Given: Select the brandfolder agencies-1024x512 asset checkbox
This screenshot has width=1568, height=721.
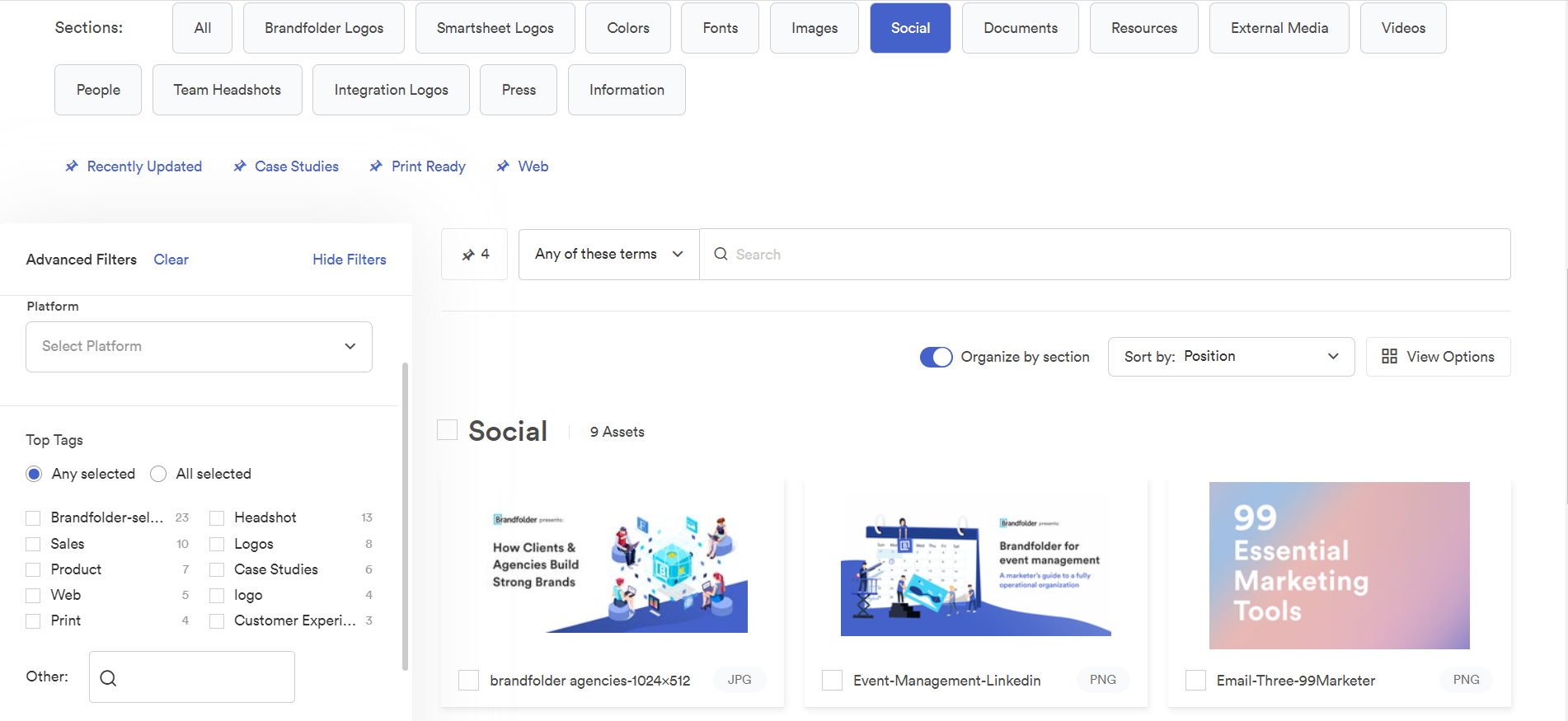Looking at the screenshot, I should tap(468, 680).
